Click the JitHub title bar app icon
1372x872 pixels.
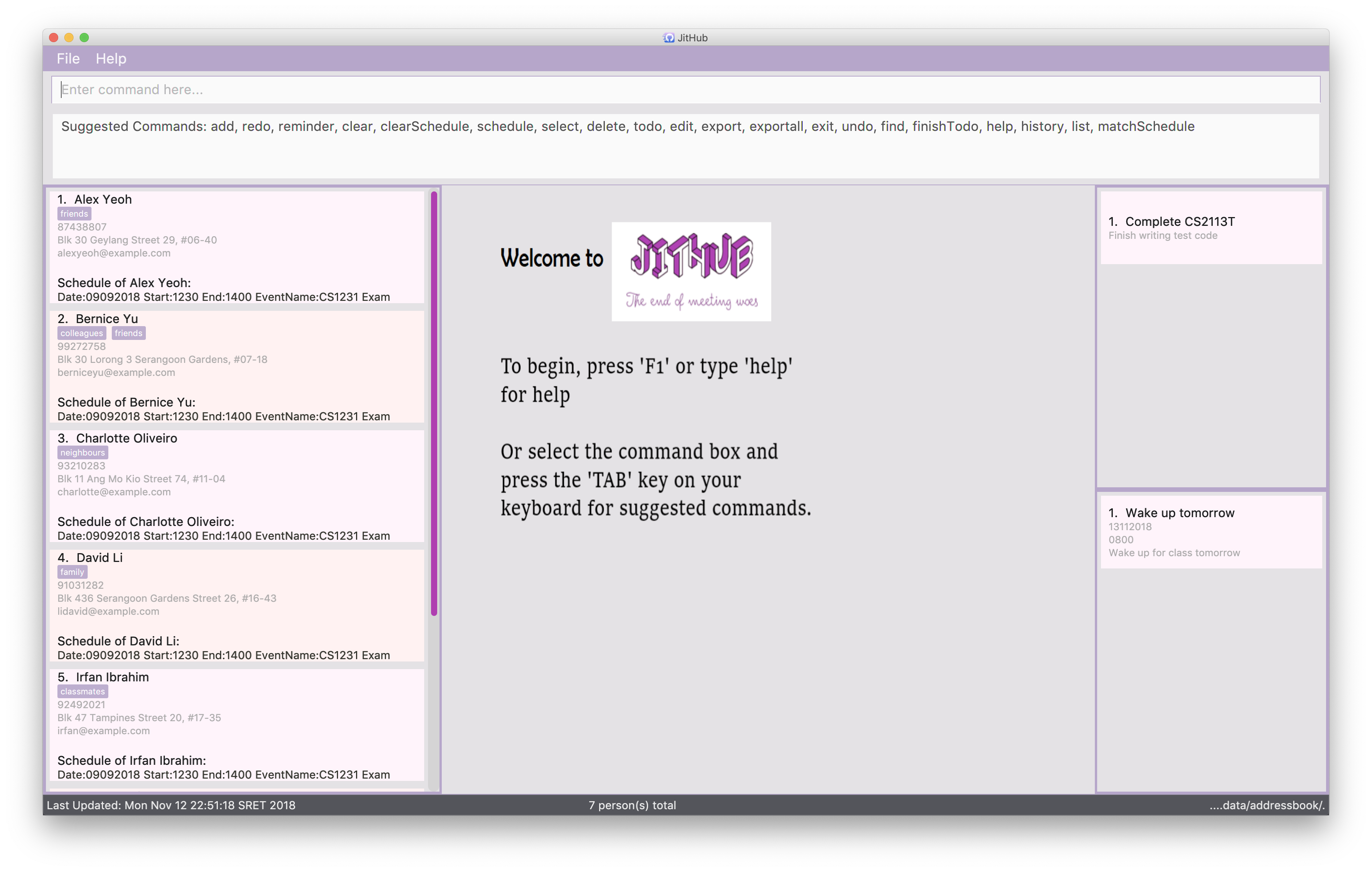[668, 38]
